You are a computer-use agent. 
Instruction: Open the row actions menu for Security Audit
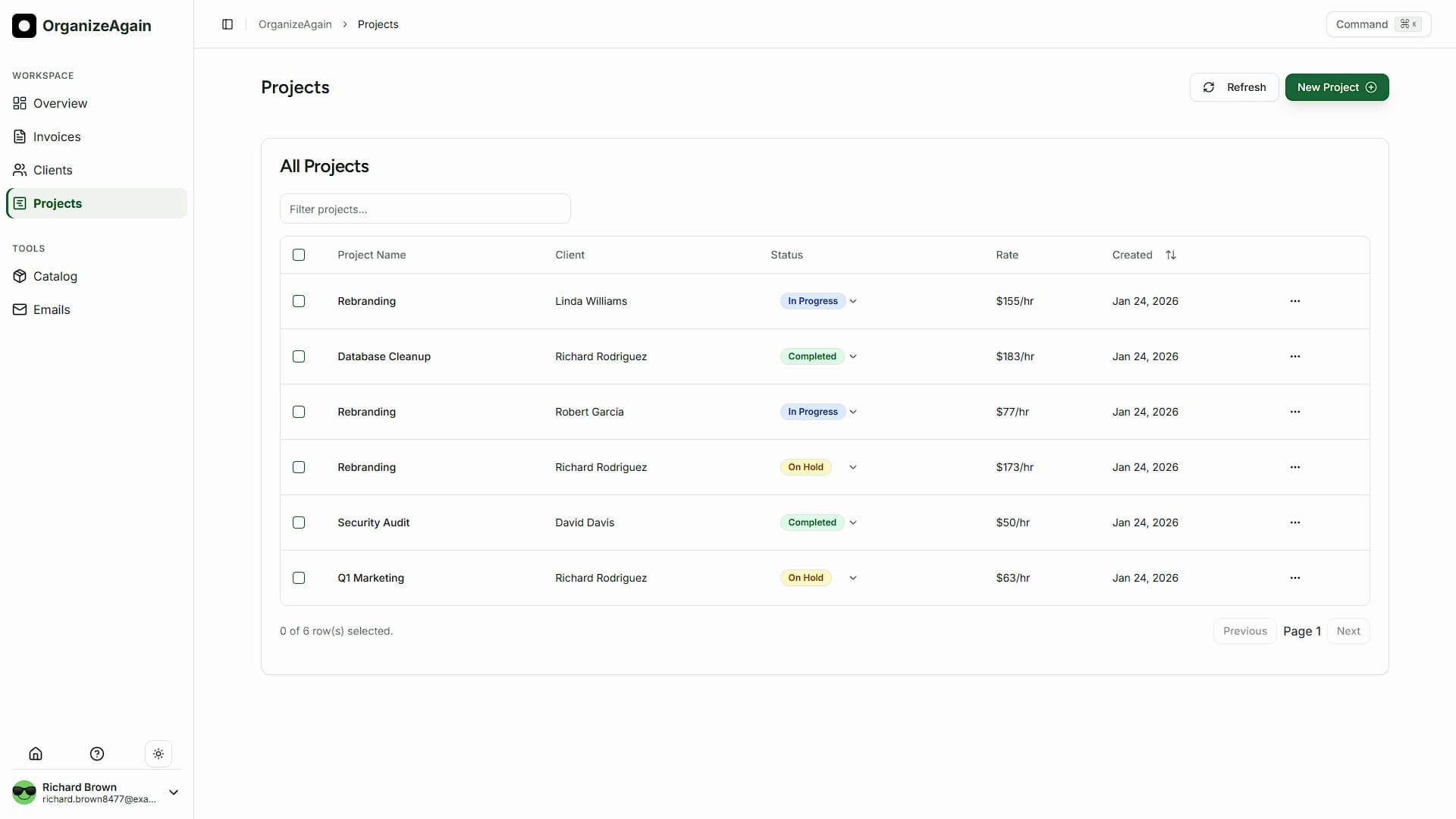1295,522
